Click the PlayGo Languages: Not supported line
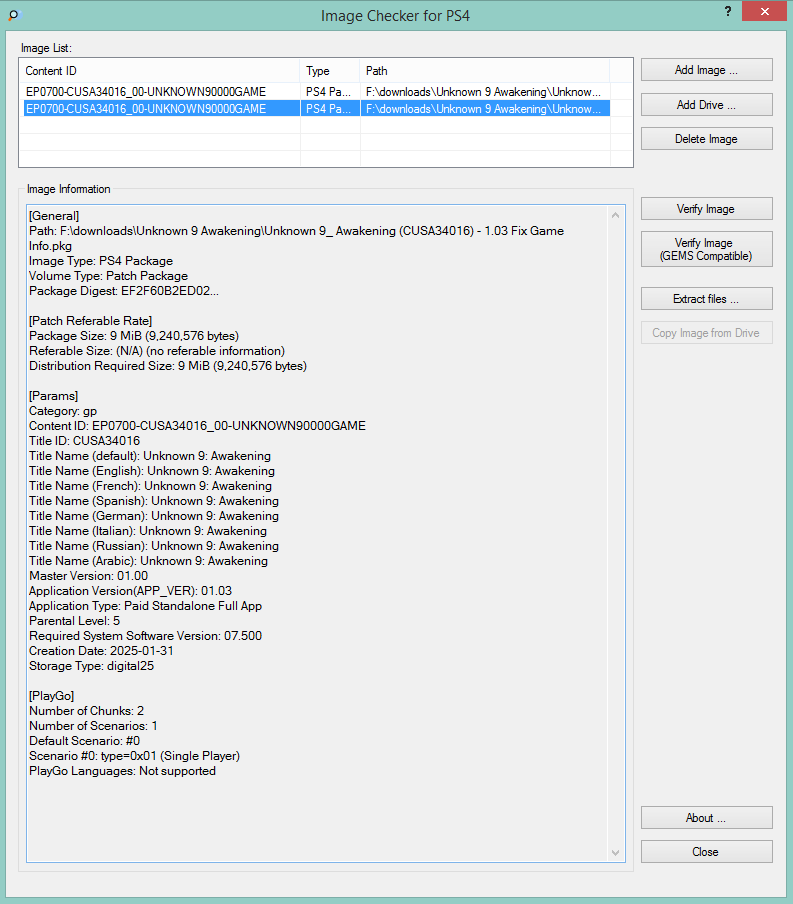 [122, 771]
